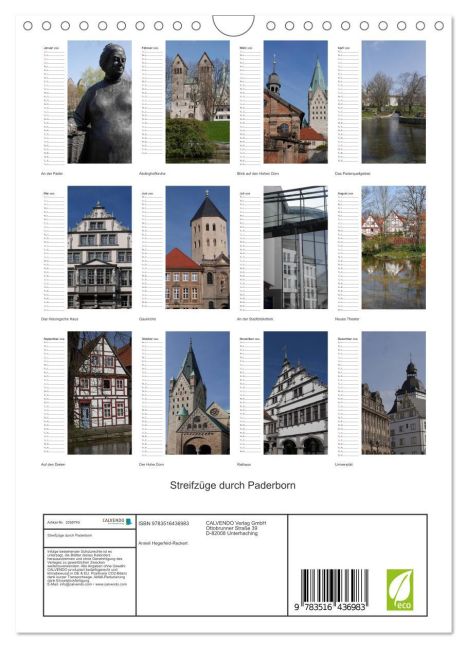Click the author name 'Anneli Hegerfeld-Reckert'
This screenshot has height=648, width=467.
[x=163, y=543]
